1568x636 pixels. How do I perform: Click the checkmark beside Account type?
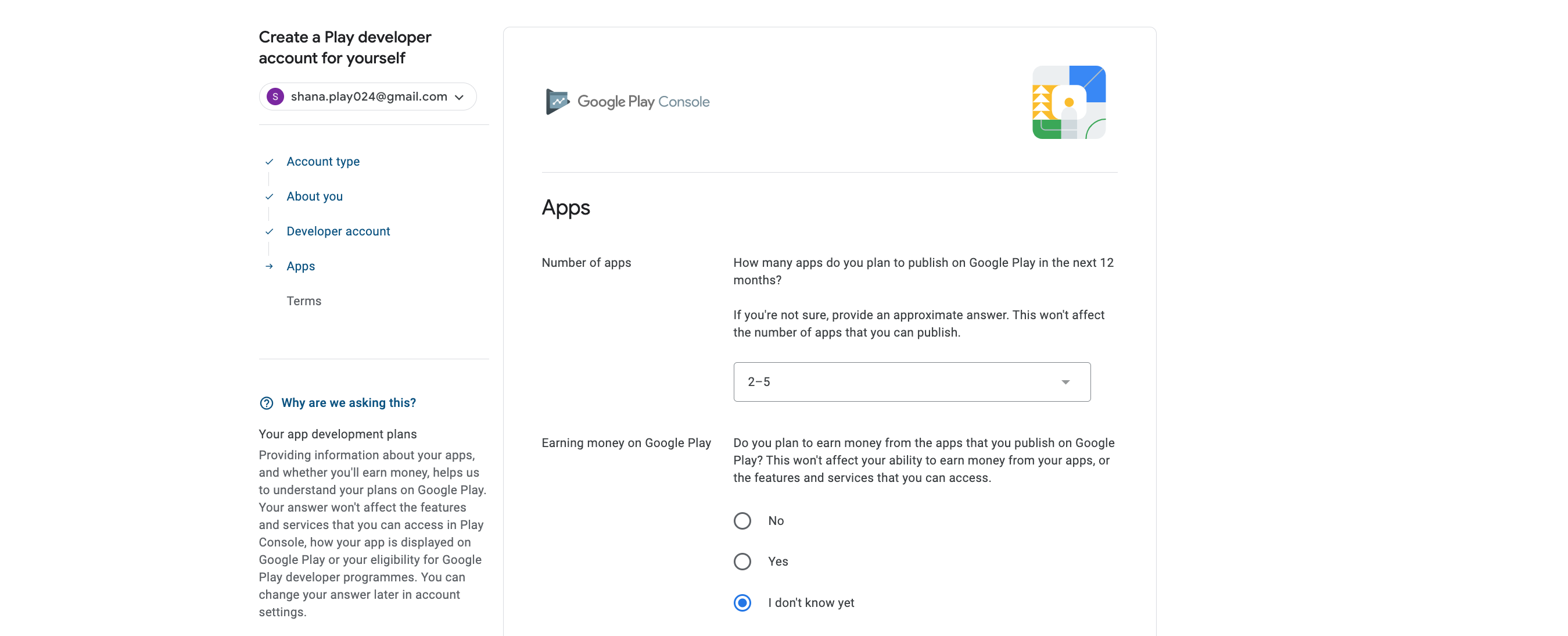[x=269, y=162]
